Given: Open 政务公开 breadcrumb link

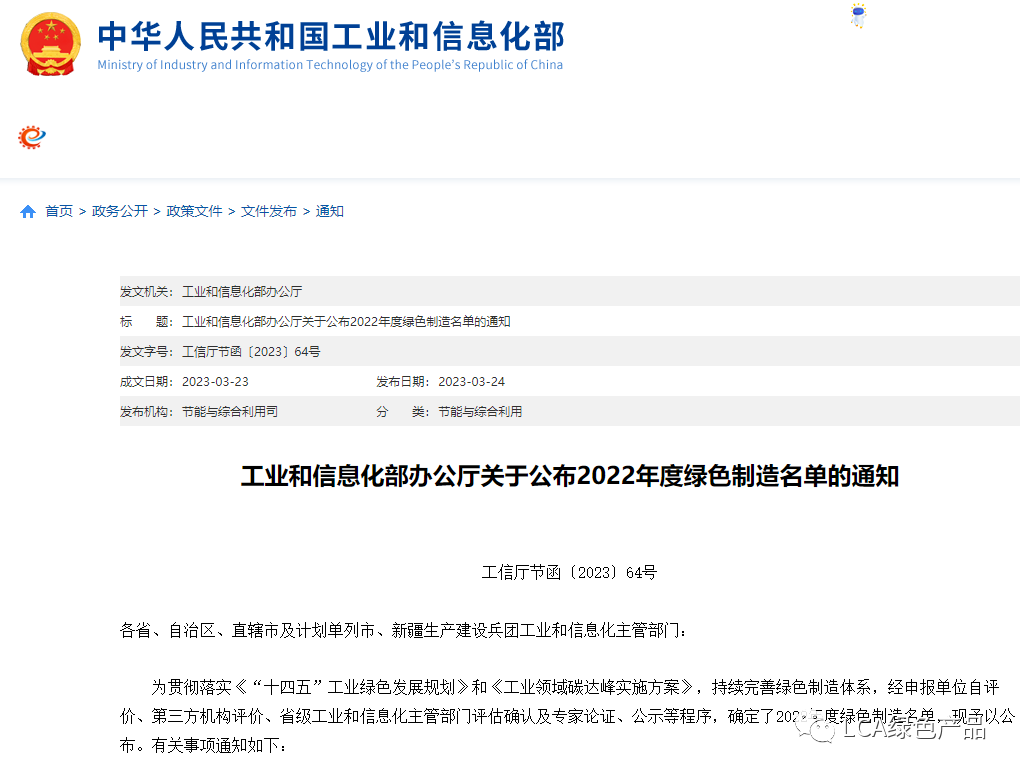Looking at the screenshot, I should click(x=120, y=212).
